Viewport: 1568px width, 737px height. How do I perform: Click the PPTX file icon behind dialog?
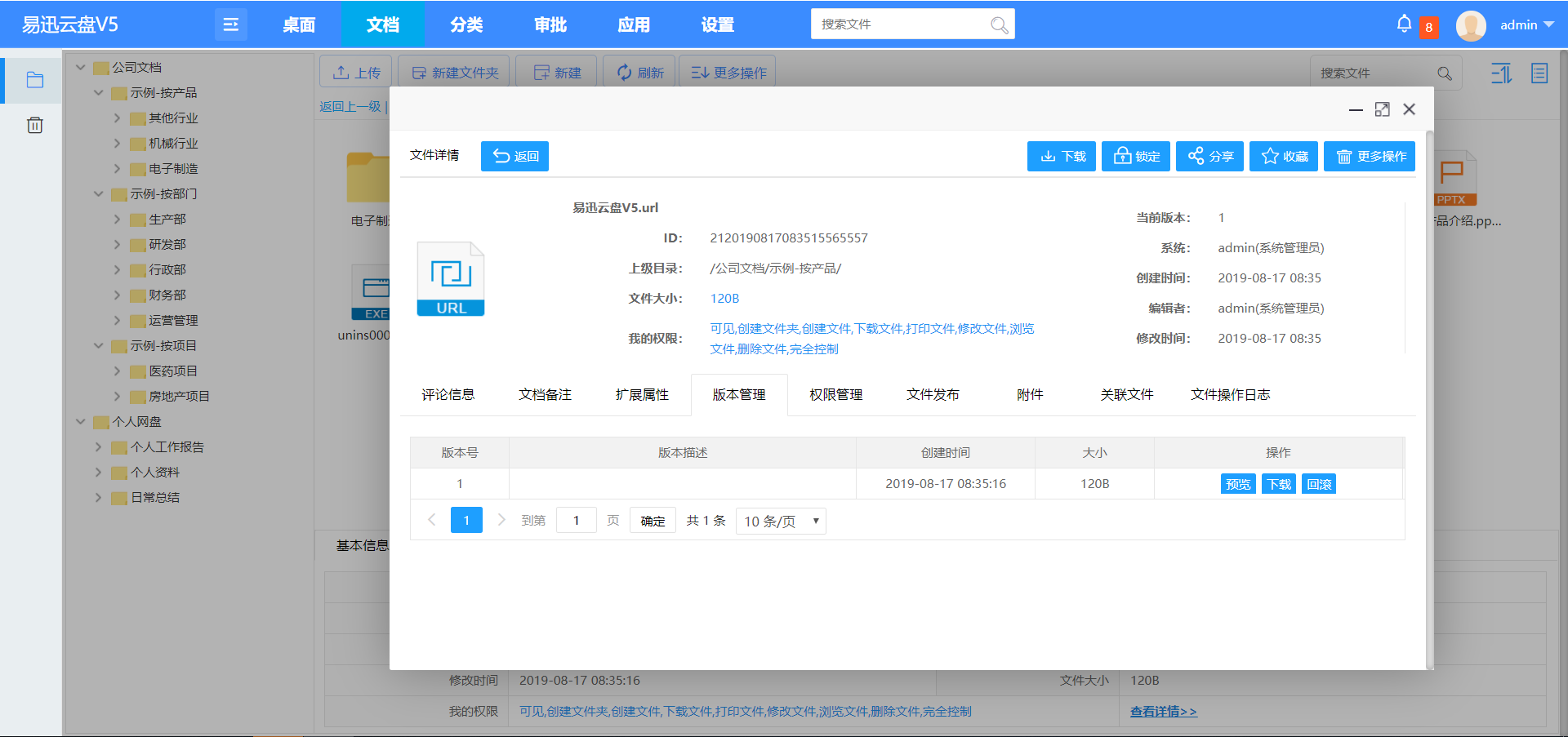[x=1454, y=178]
